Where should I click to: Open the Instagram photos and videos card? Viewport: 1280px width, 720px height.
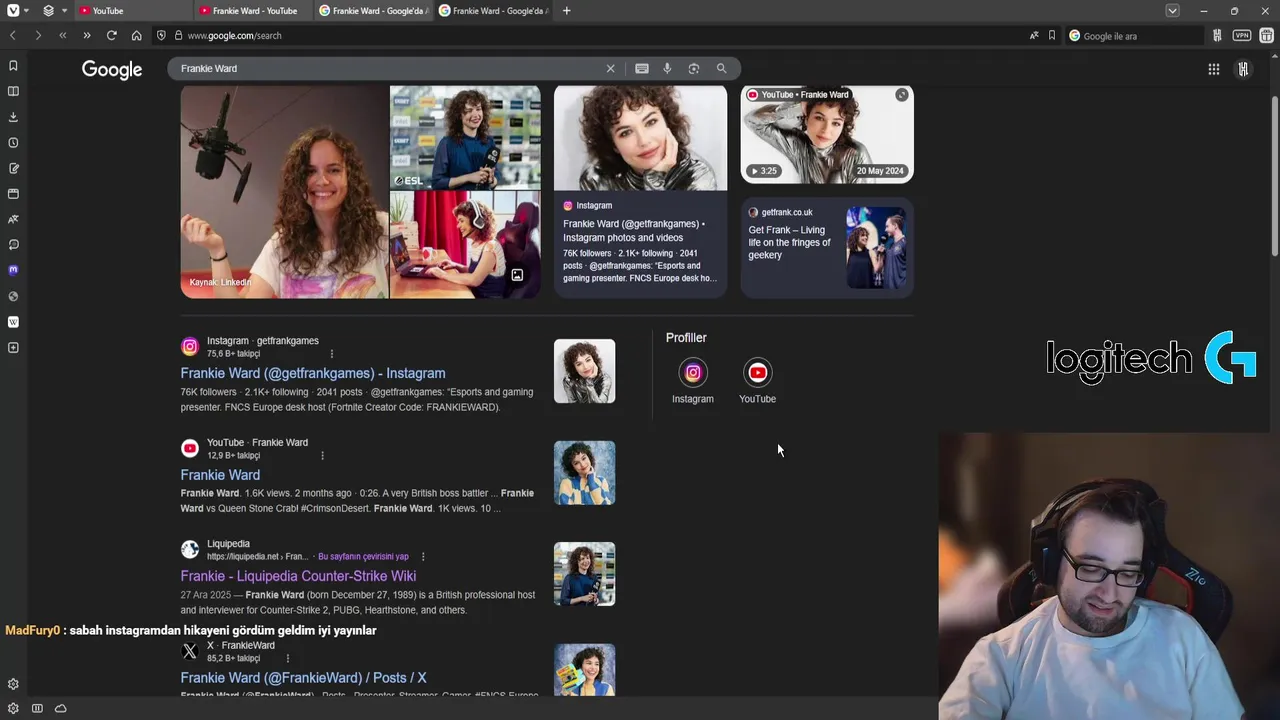pos(640,191)
